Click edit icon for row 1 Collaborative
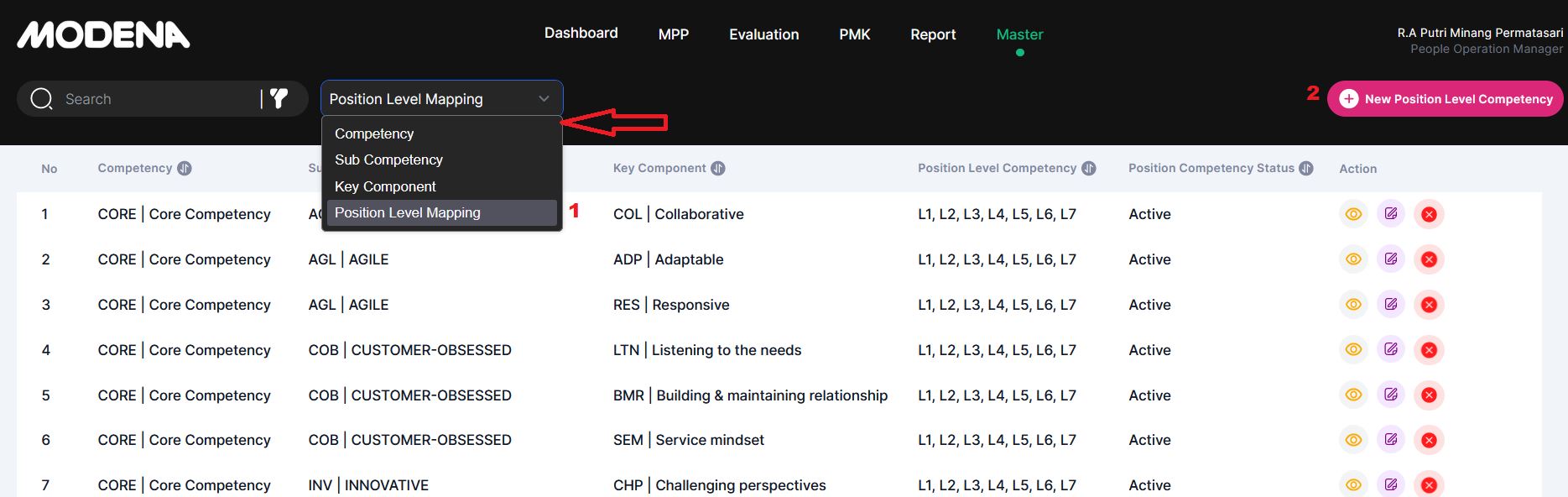Image resolution: width=1568 pixels, height=497 pixels. pos(1391,214)
